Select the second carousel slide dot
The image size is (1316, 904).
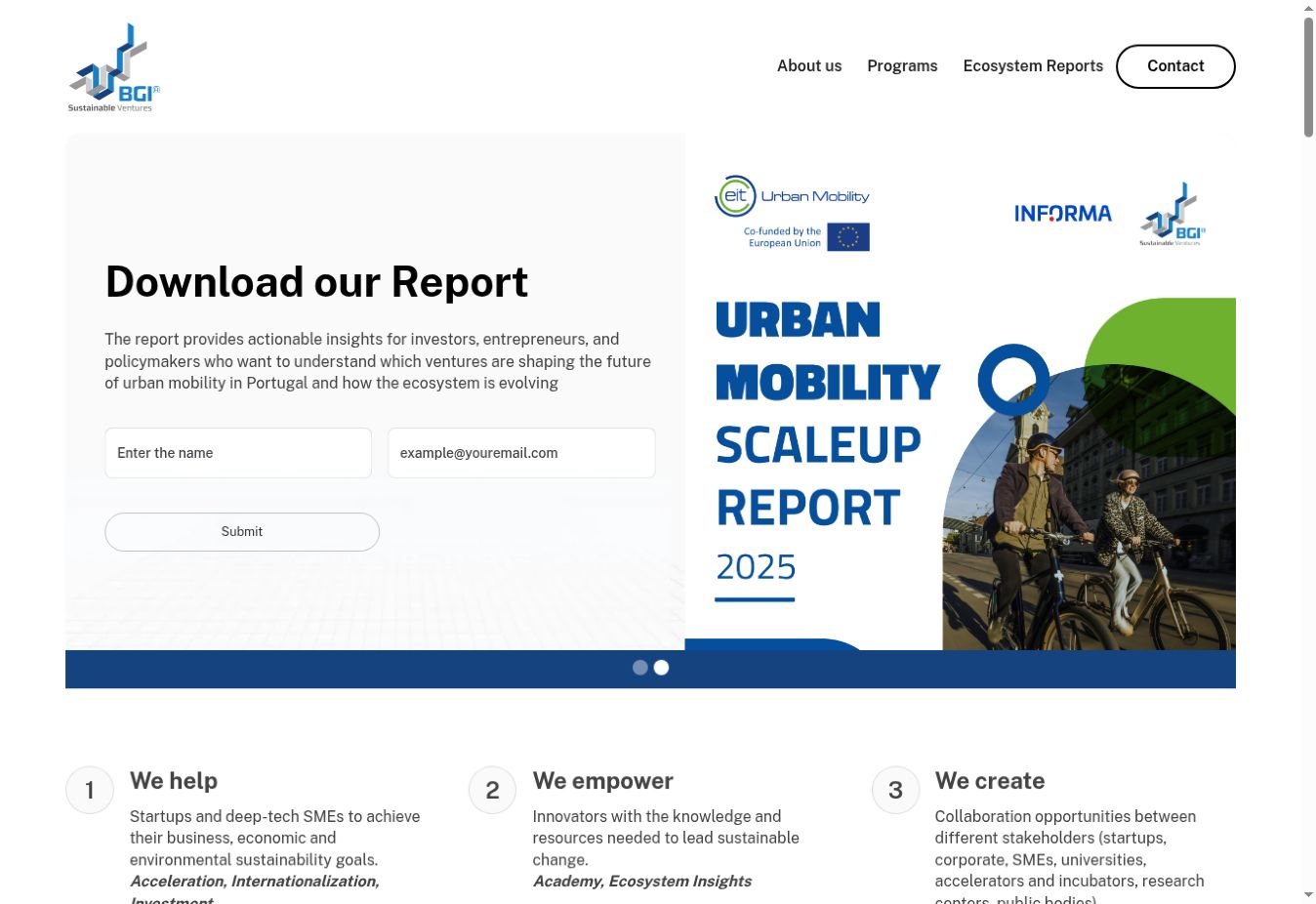coord(662,668)
